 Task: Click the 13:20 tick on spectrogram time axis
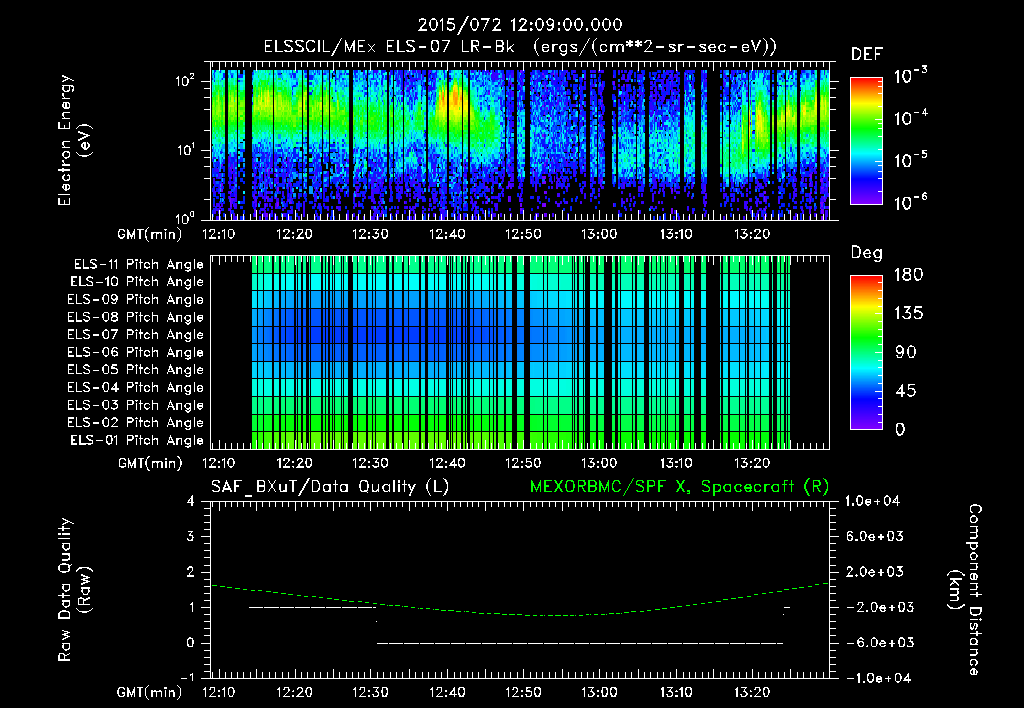[x=752, y=234]
